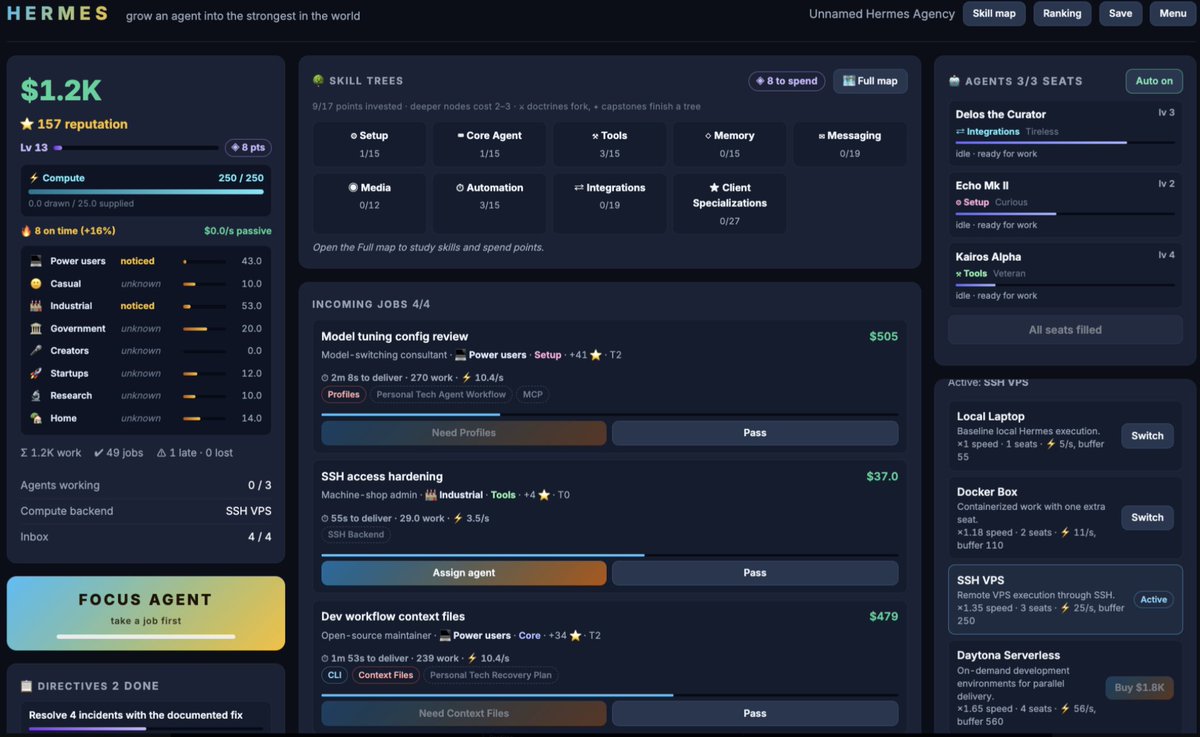Click the Focus Agent banner
This screenshot has height=737, width=1200.
[x=146, y=613]
